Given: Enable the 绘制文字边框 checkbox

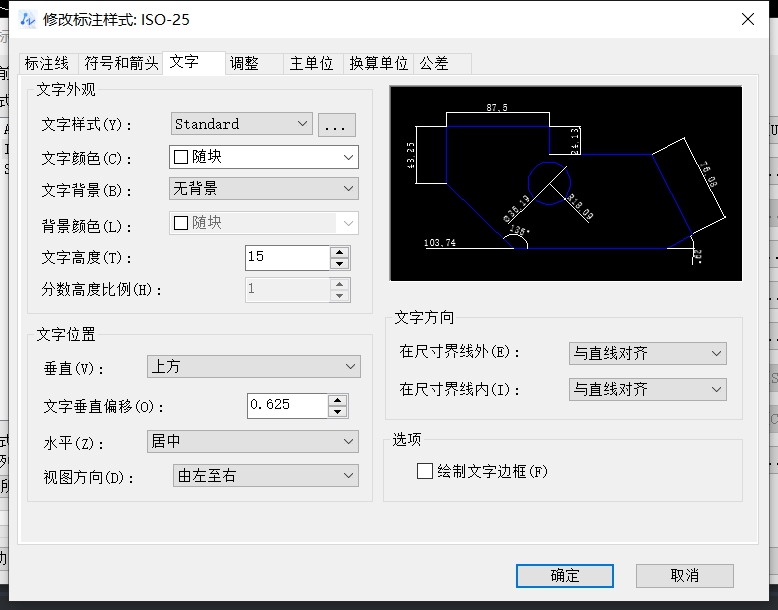Looking at the screenshot, I should (425, 471).
